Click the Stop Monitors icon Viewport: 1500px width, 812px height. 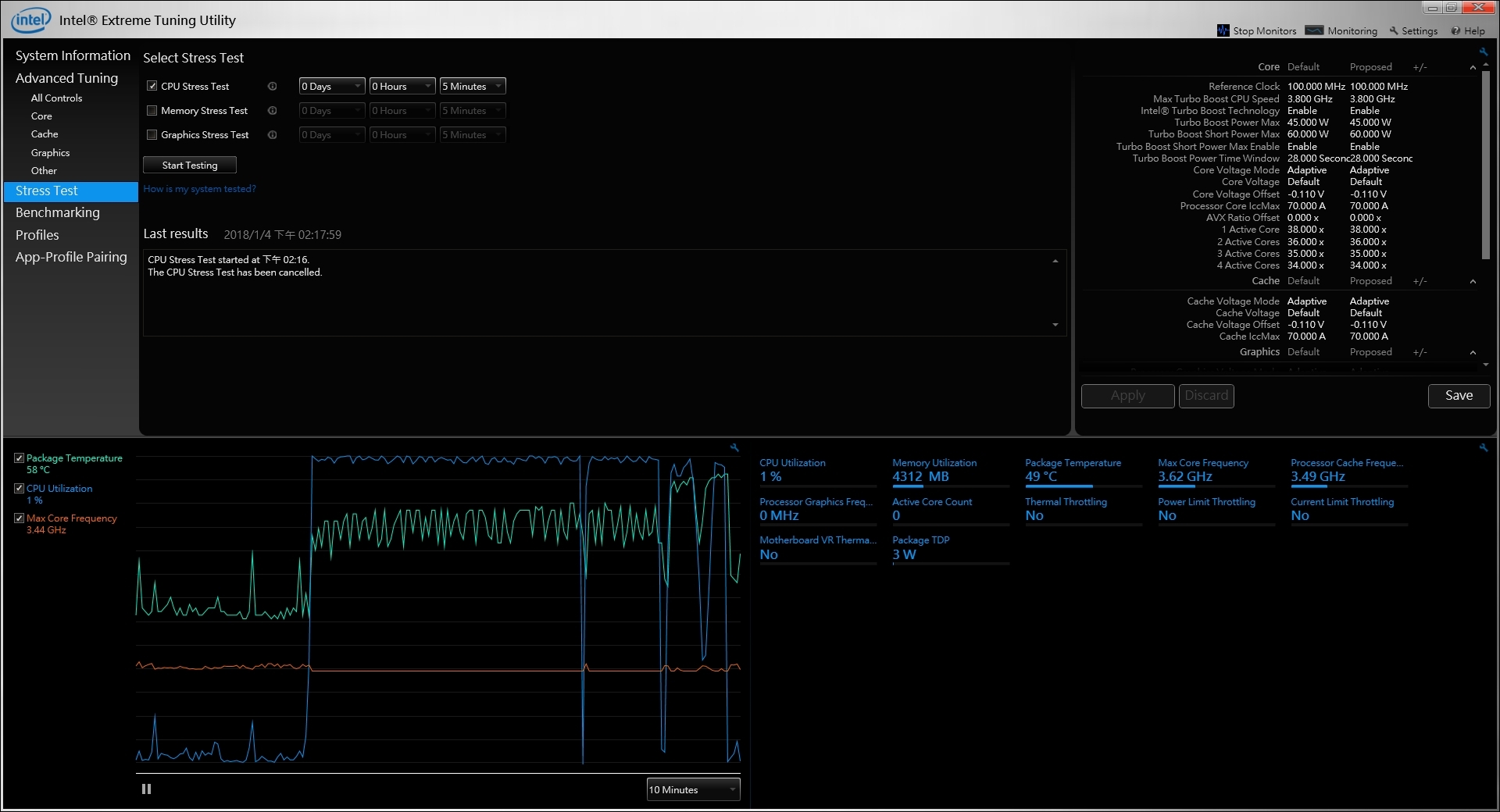click(1223, 30)
